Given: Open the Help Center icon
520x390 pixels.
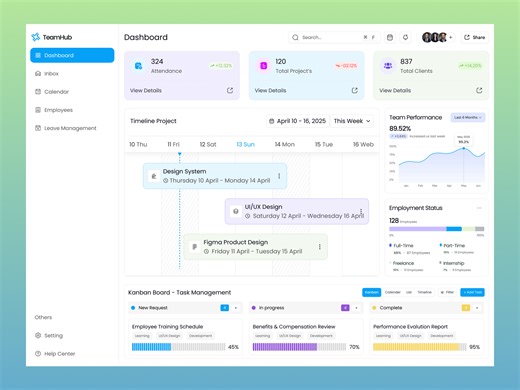Looking at the screenshot, I should coord(38,353).
